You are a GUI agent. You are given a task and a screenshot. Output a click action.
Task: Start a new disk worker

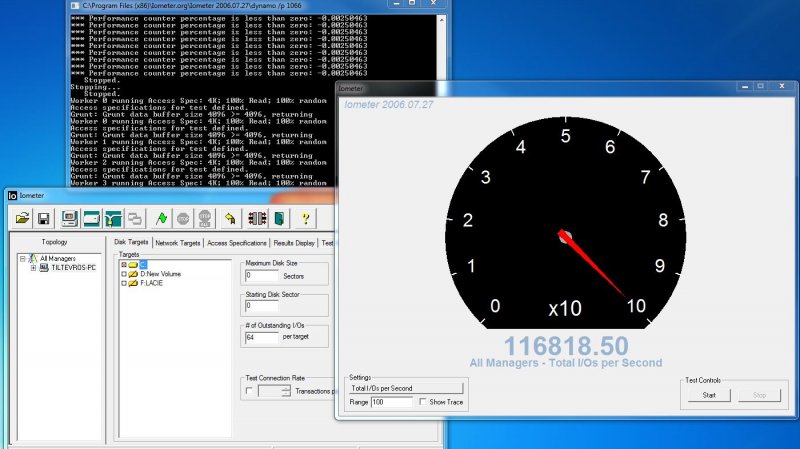point(91,219)
